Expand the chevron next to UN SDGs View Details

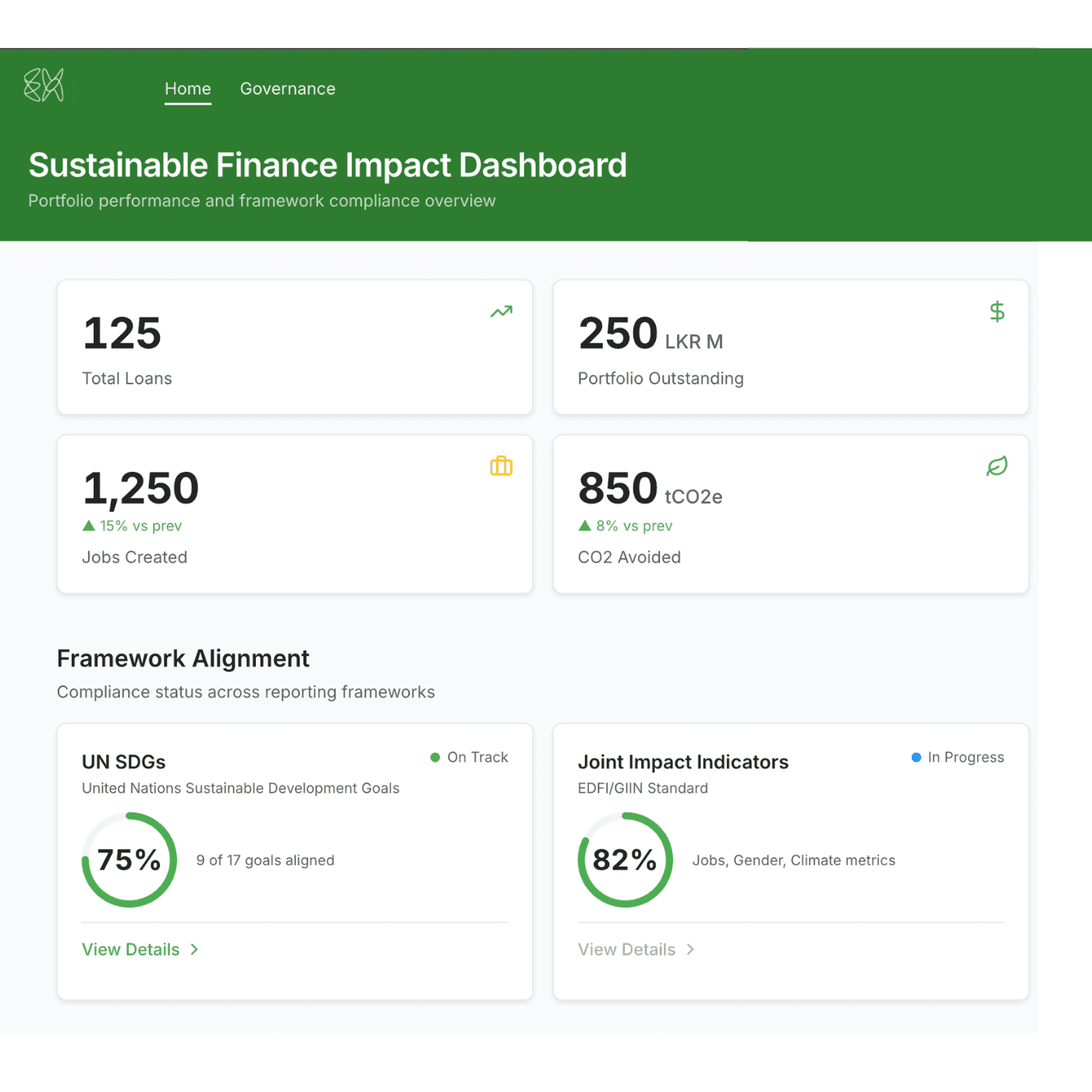click(x=194, y=949)
